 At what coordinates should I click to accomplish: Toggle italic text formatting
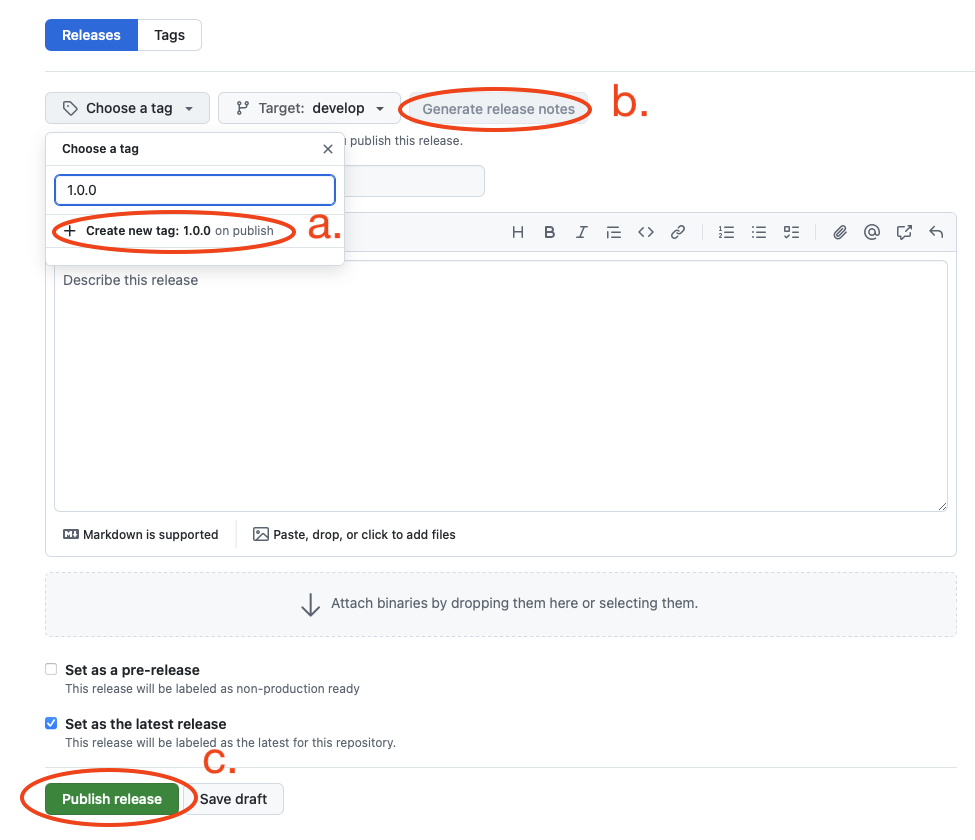click(582, 232)
